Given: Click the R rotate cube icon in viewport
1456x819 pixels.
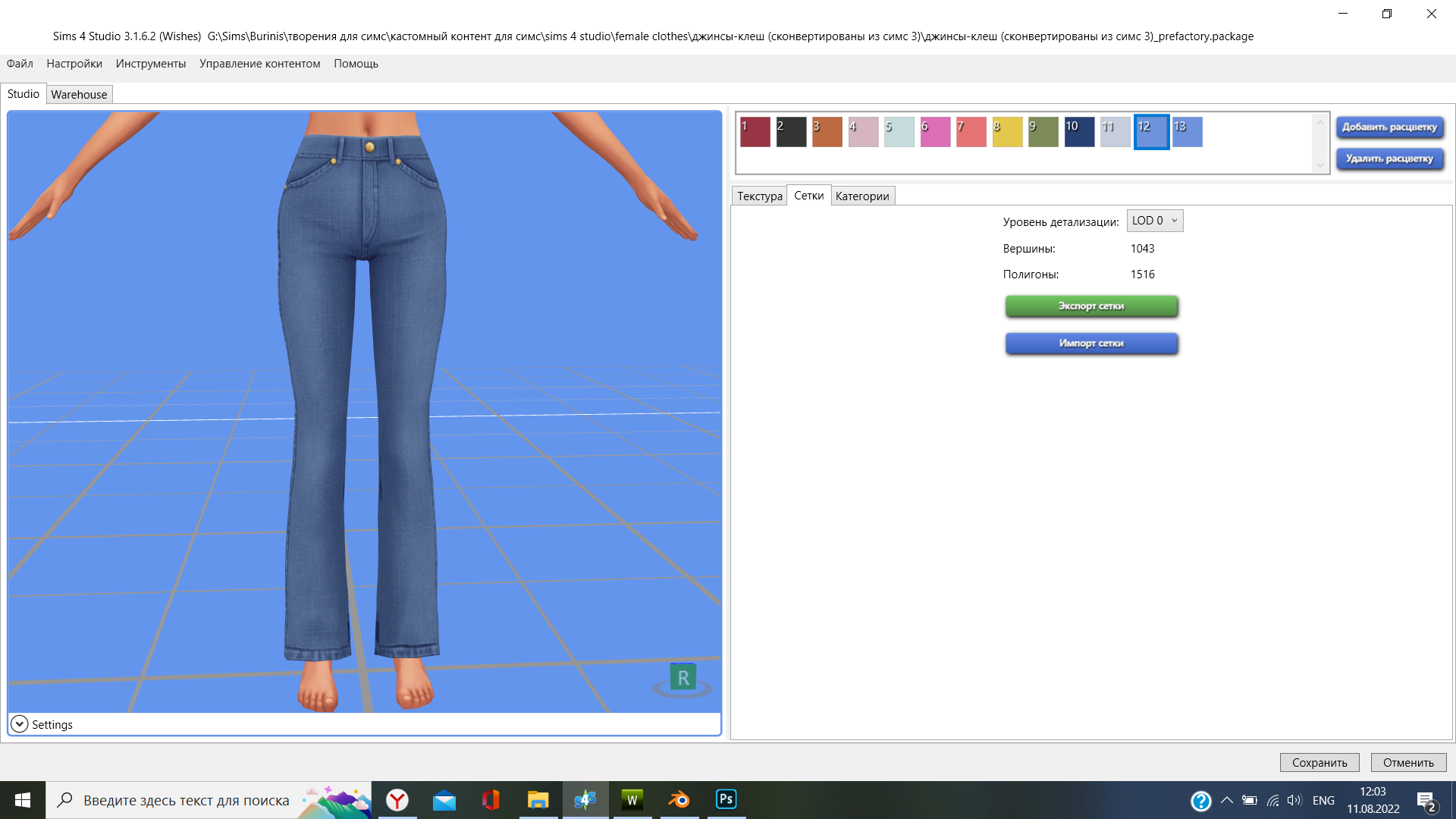Looking at the screenshot, I should [683, 677].
